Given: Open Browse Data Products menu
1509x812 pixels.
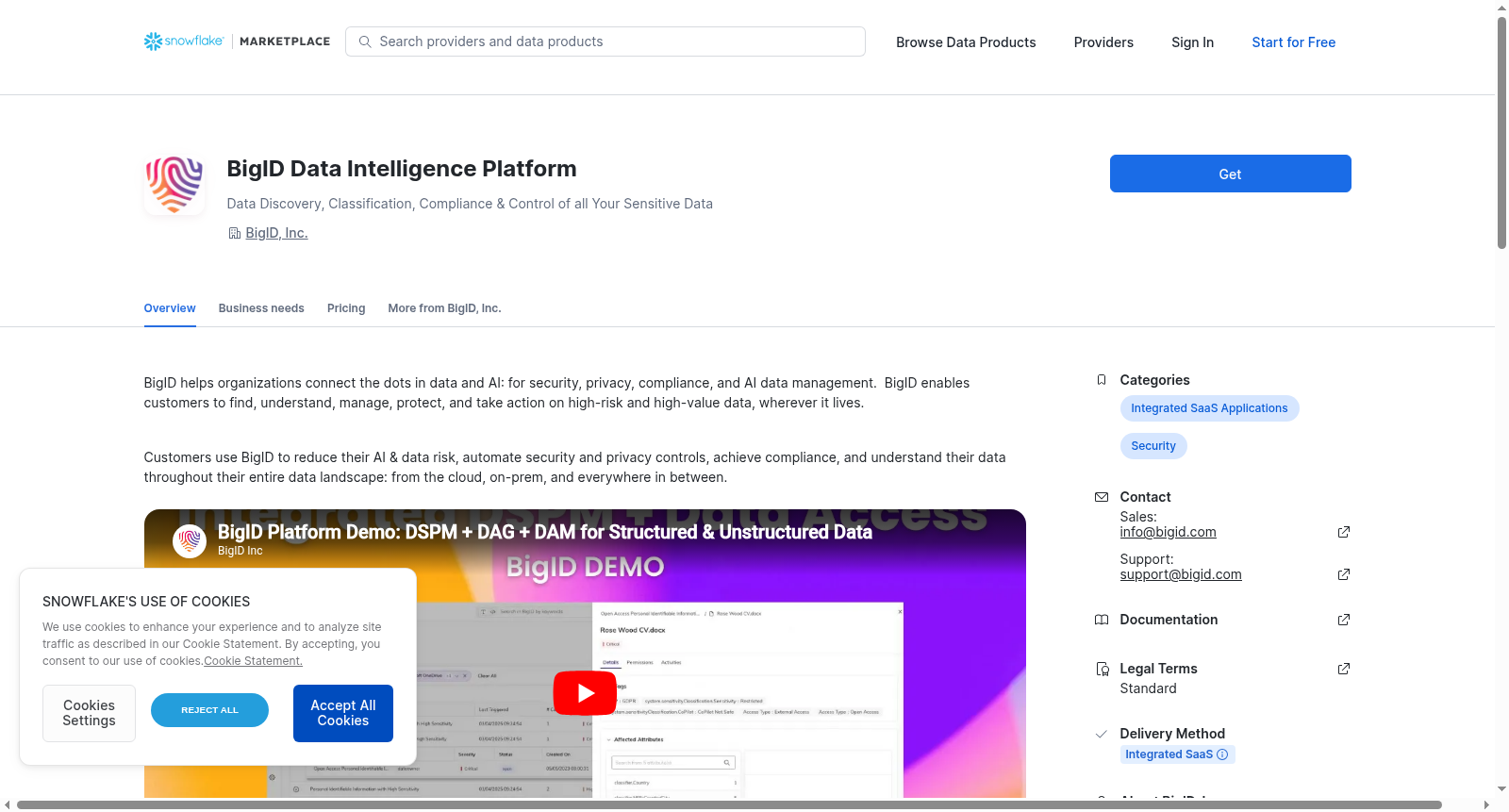Looking at the screenshot, I should point(966,42).
